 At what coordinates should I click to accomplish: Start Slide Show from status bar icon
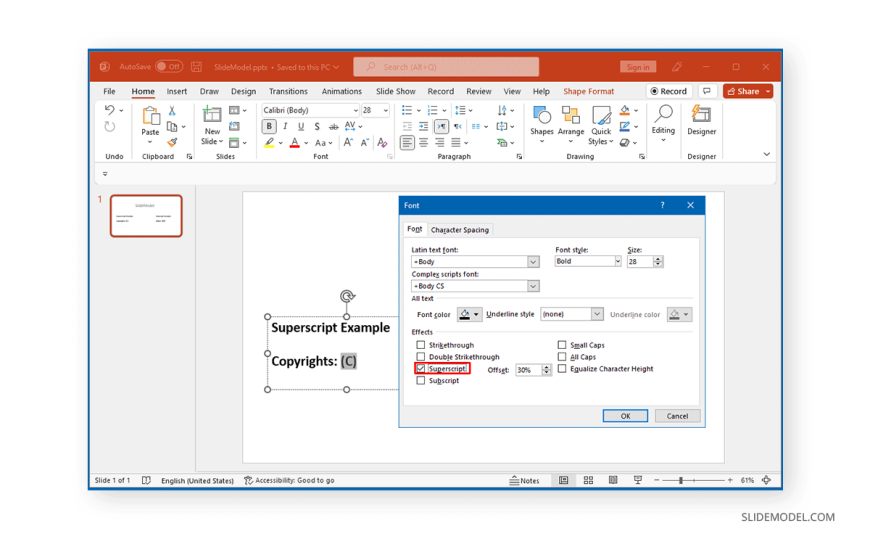(x=638, y=480)
